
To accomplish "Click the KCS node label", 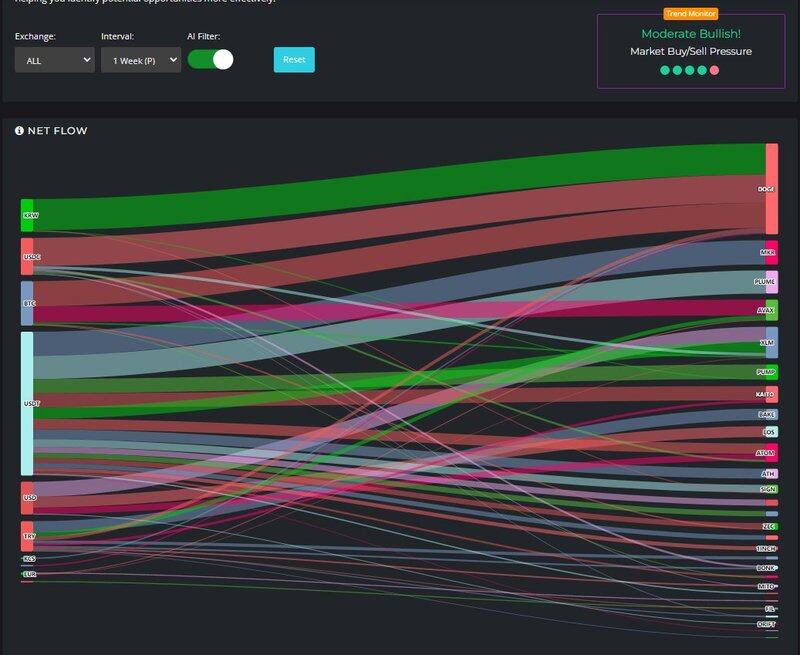I will tap(30, 559).
